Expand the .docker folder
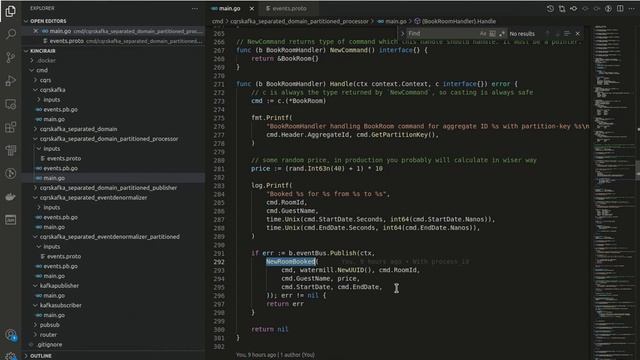The width and height of the screenshot is (640, 360). 32,60
